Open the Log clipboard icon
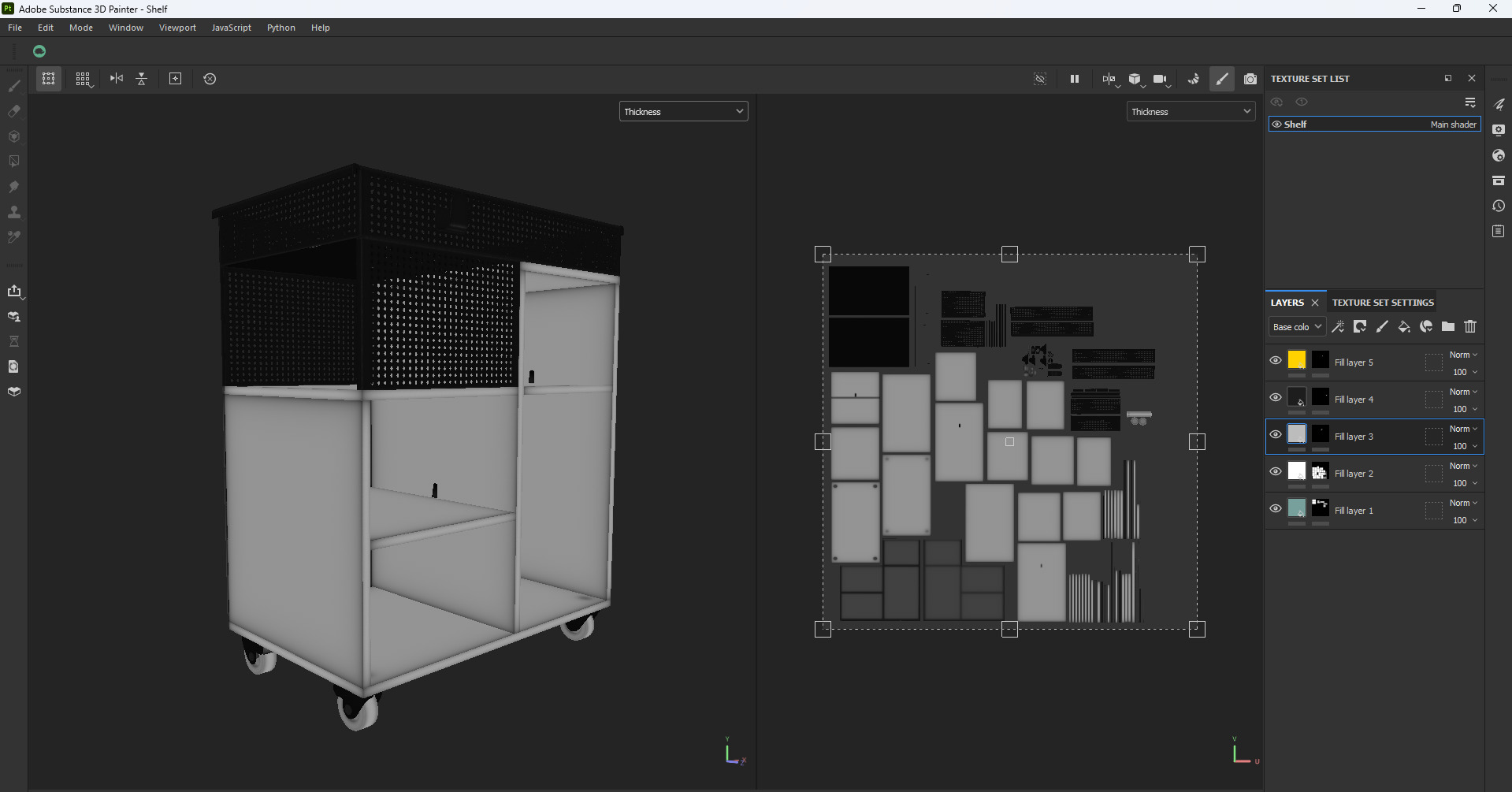Image resolution: width=1512 pixels, height=792 pixels. [1499, 231]
